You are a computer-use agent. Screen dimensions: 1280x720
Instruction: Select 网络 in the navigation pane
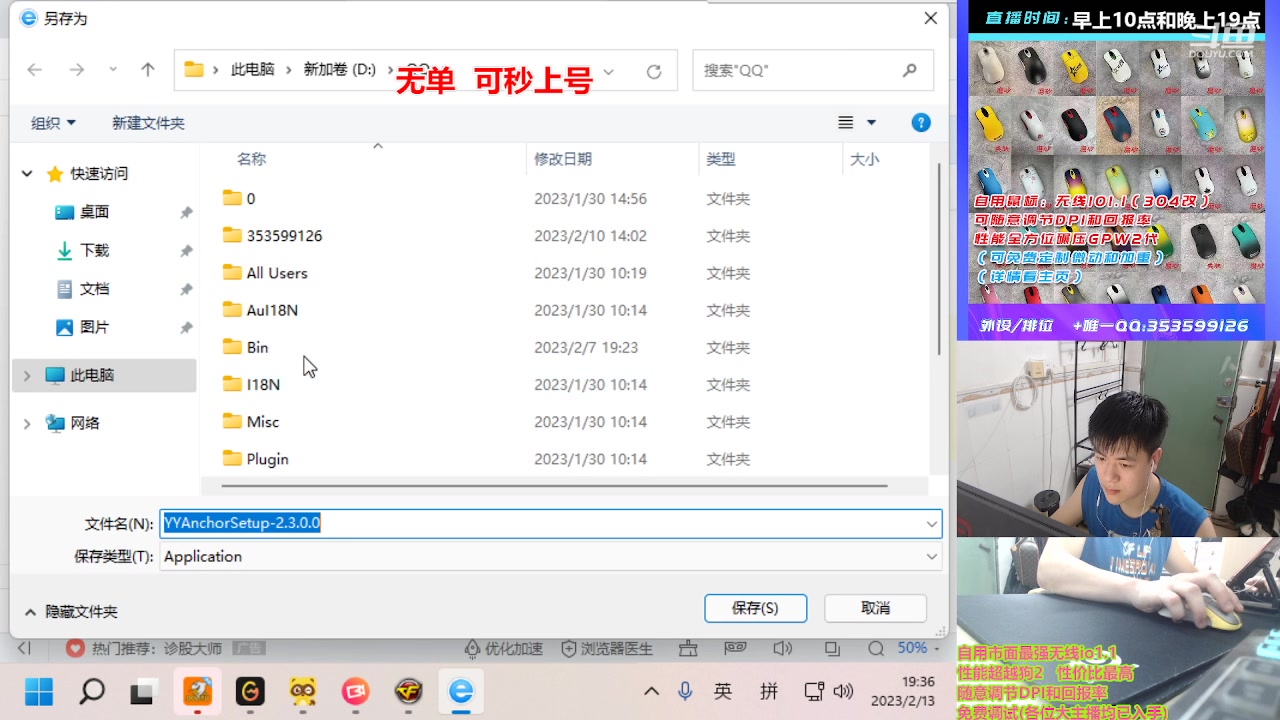84,423
